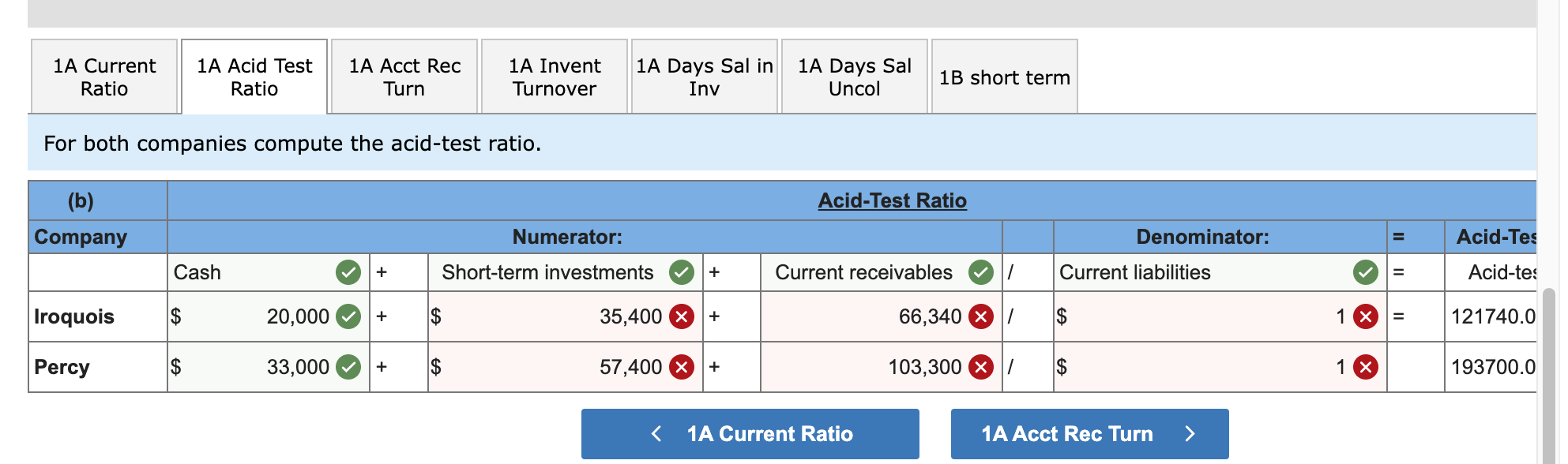This screenshot has height=464, width=1568.
Task: Edit Percy cash field showing 33,000
Action: point(269,367)
